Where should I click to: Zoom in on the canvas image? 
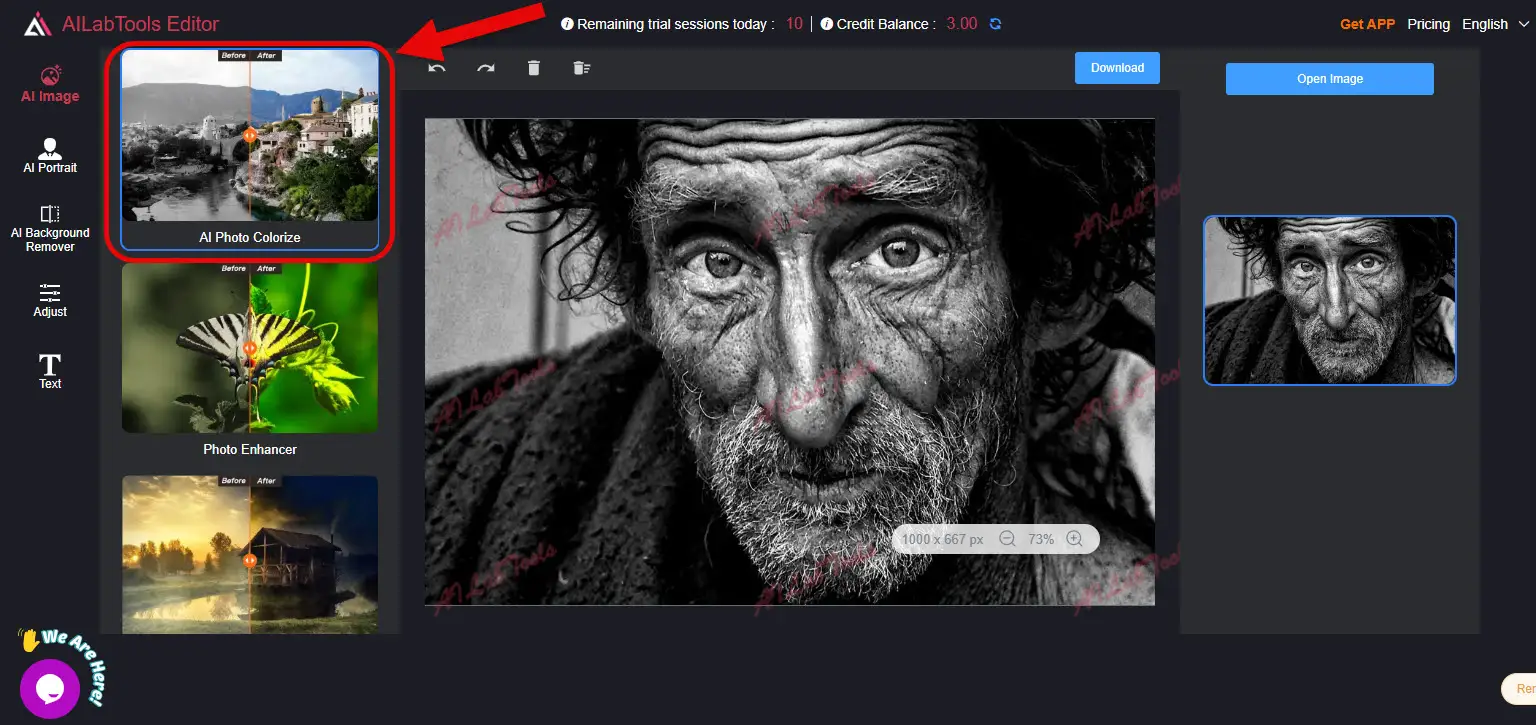(x=1074, y=539)
